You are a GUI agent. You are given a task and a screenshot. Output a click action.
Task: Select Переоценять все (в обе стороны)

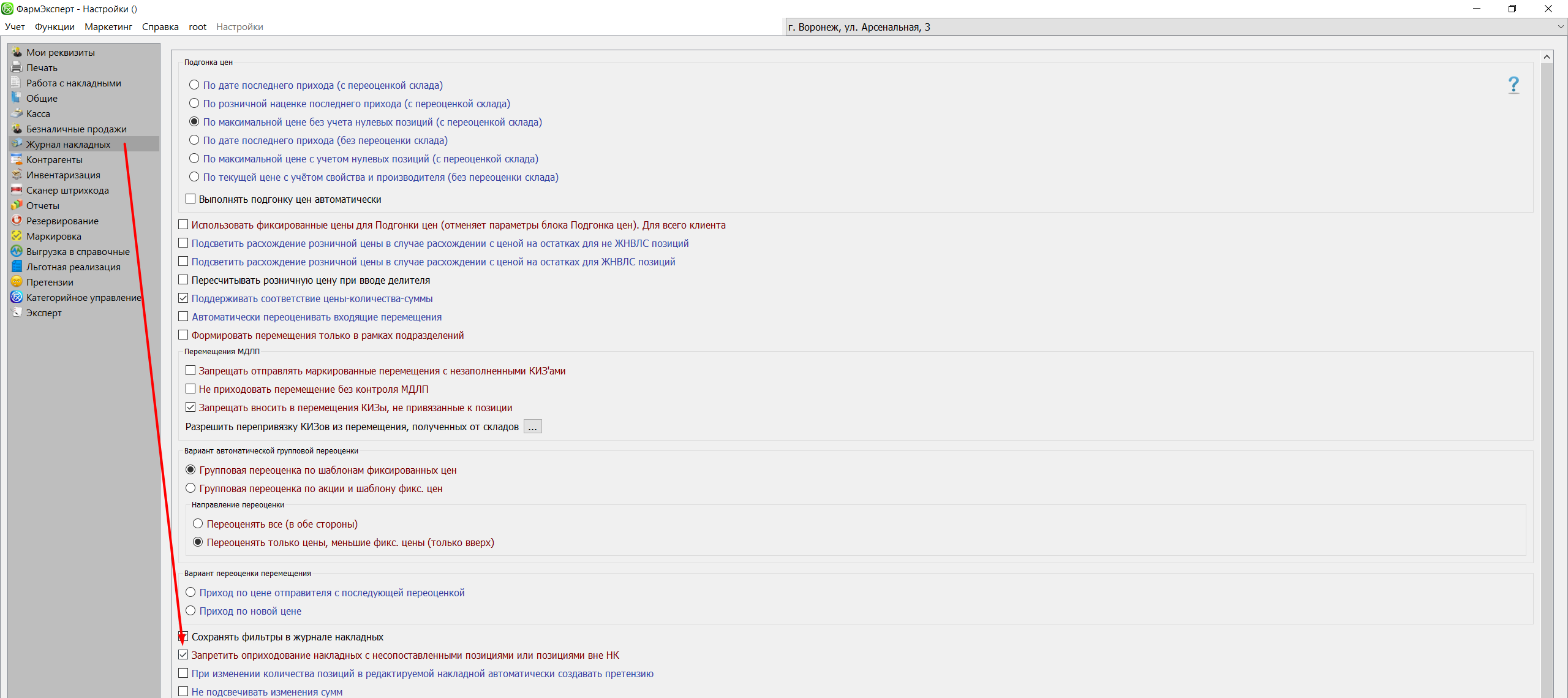(x=198, y=523)
